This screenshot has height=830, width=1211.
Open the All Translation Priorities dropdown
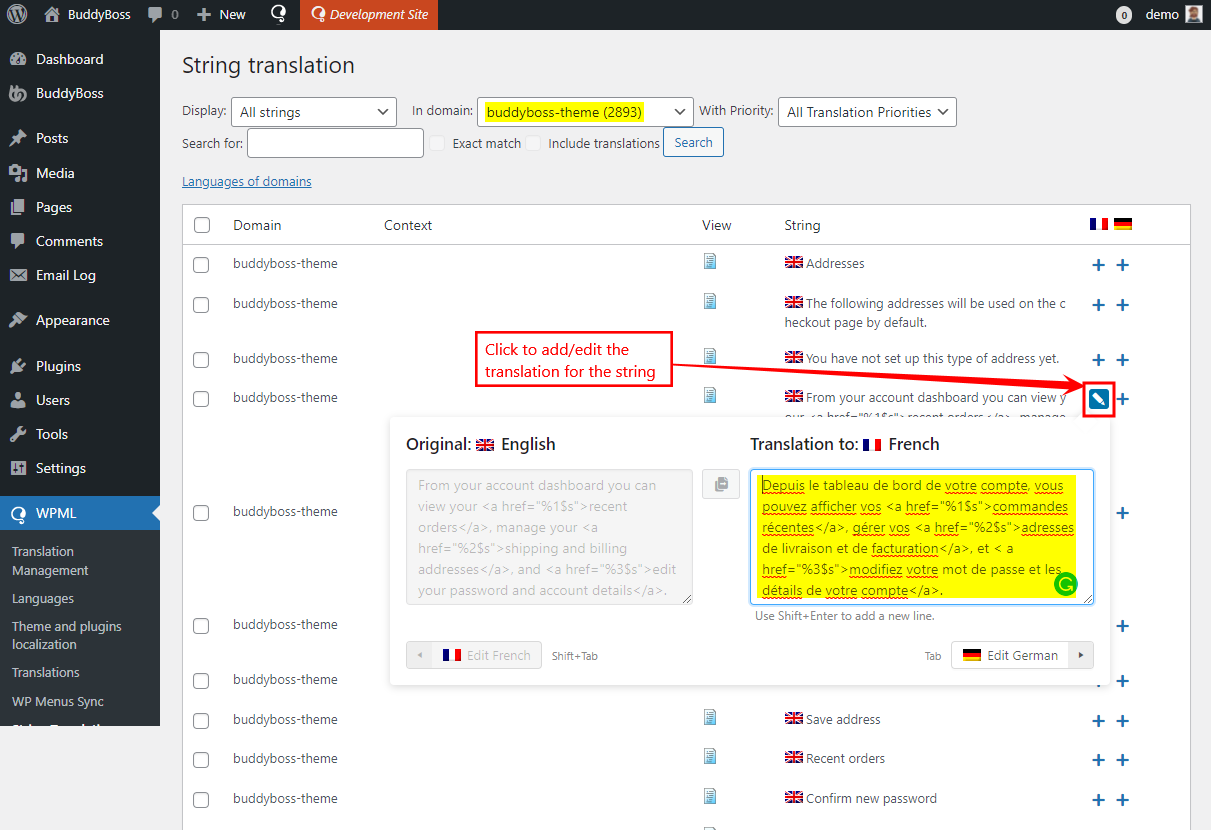[x=867, y=112]
